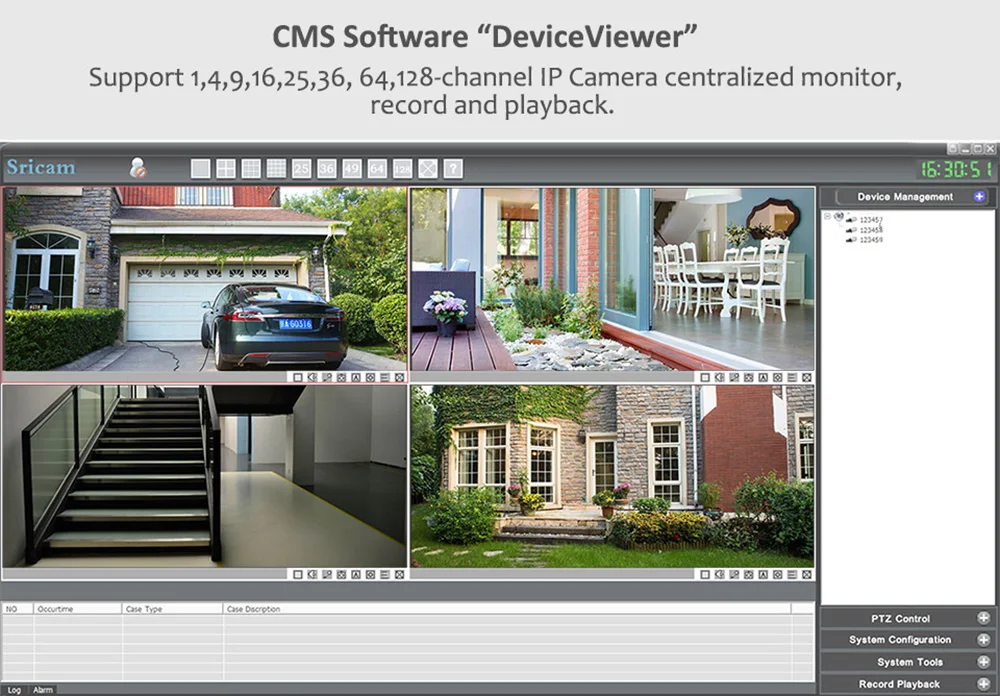The image size is (1000, 696).
Task: Click the letter A icon under the garage camera
Action: [x=356, y=378]
